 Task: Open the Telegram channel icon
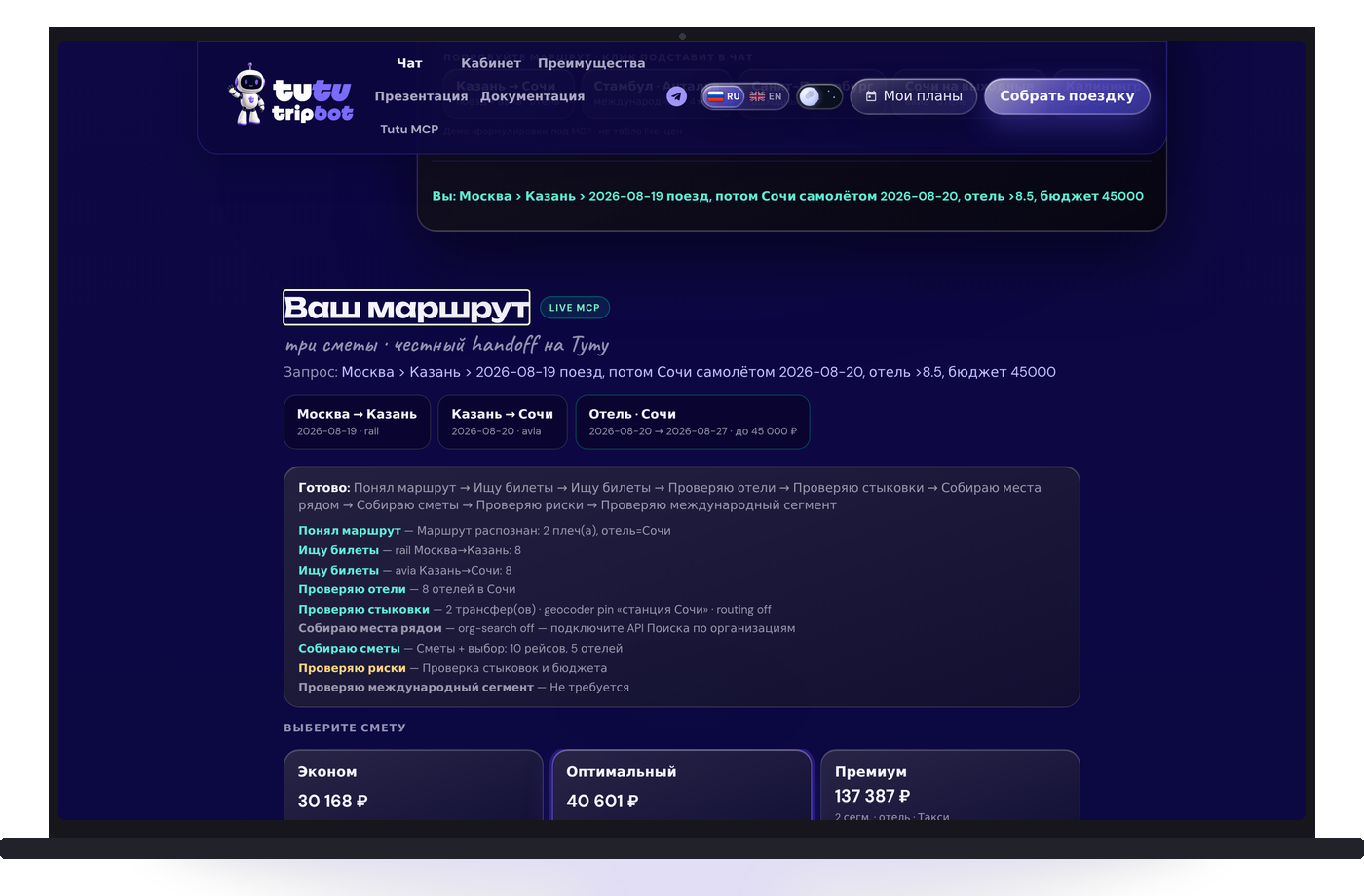coord(676,96)
